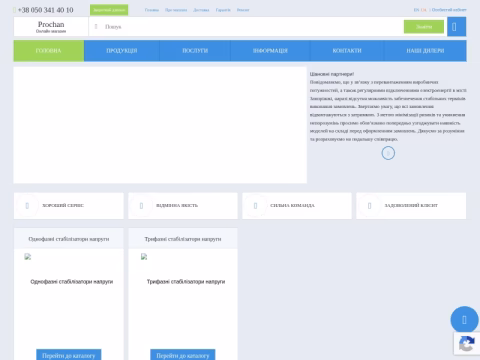Image resolution: width=480 pixels, height=360 pixels.
Task: Open the blue cart icon button
Action: coord(456,27)
